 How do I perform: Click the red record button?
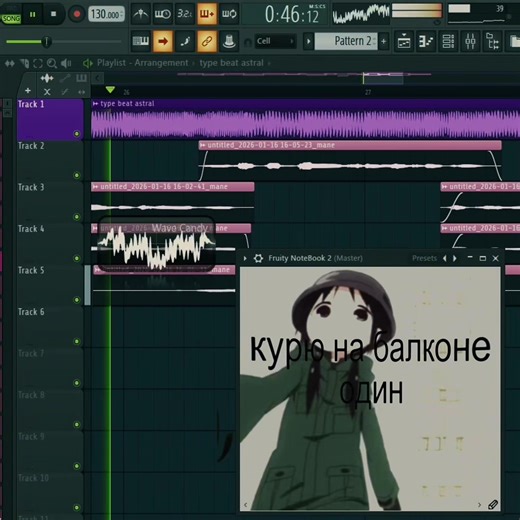[77, 14]
